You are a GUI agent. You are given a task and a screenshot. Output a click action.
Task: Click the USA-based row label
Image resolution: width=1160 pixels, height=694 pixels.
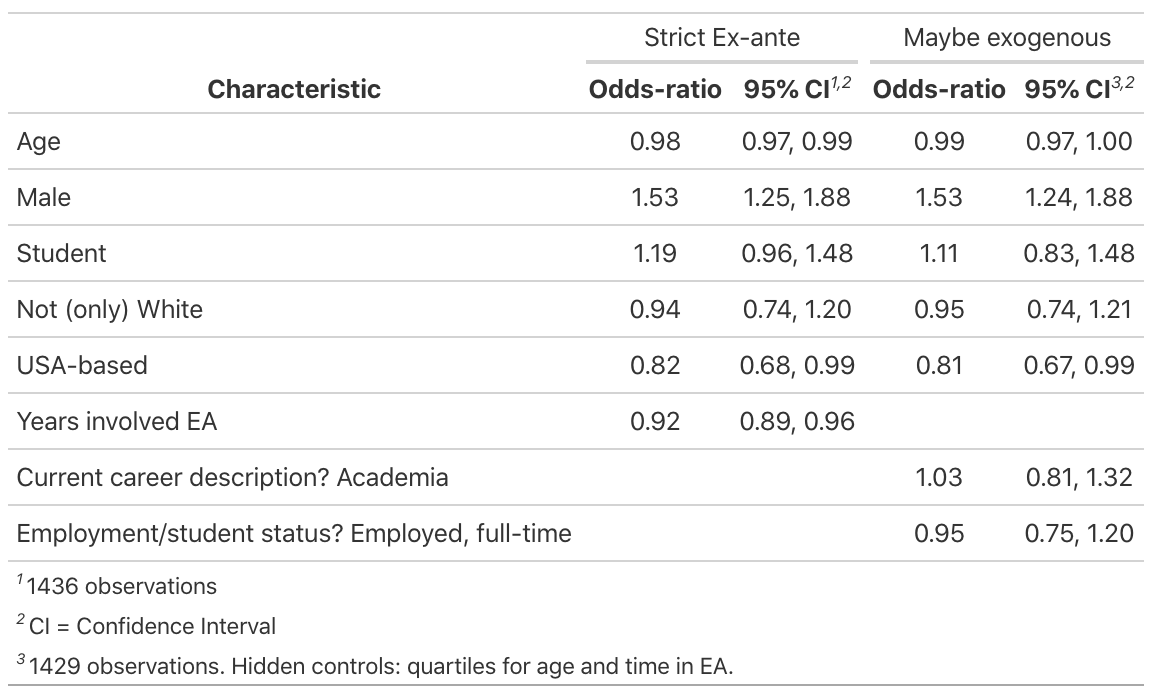(x=82, y=366)
